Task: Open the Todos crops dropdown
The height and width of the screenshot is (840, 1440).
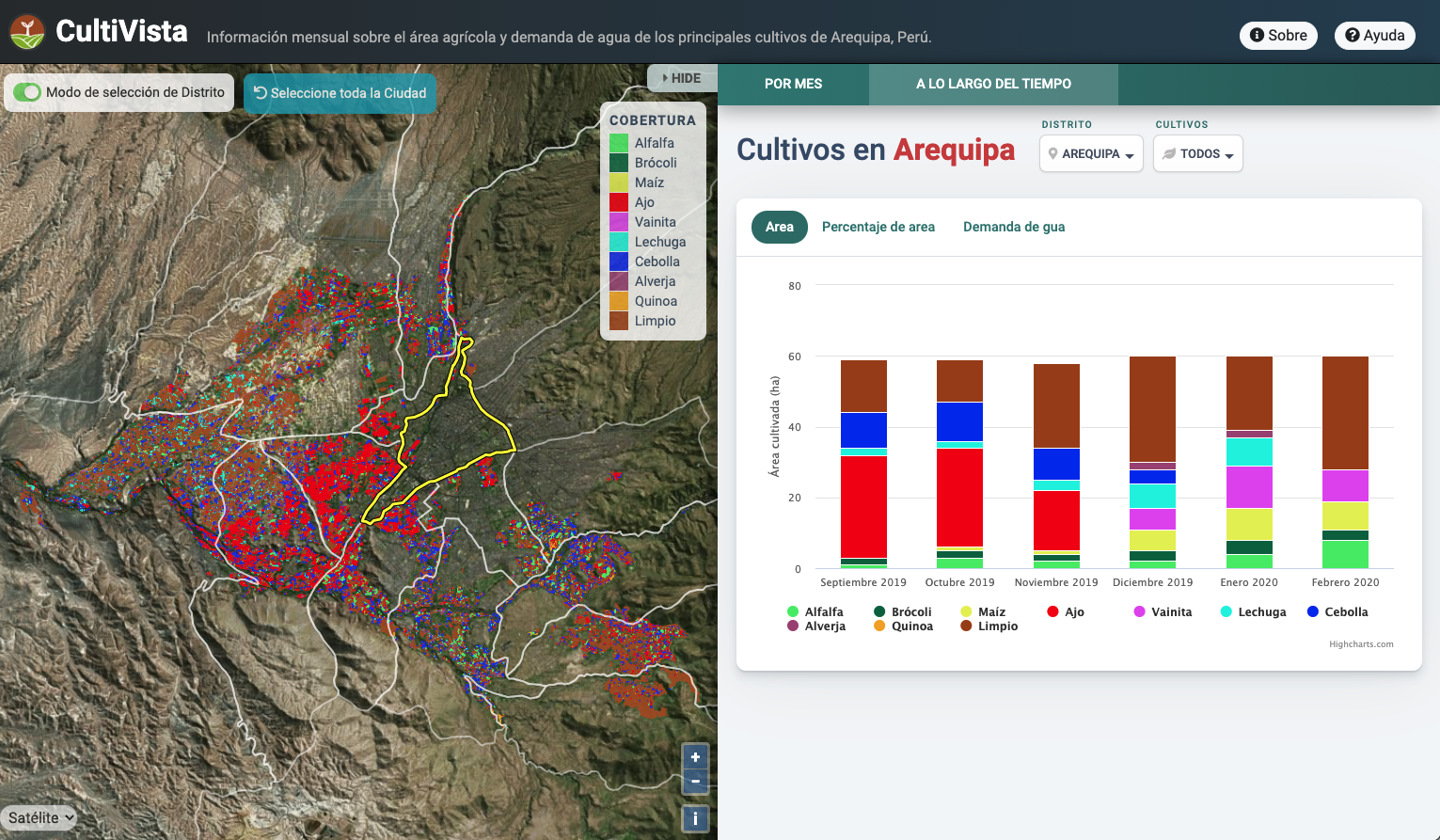Action: (x=1197, y=153)
